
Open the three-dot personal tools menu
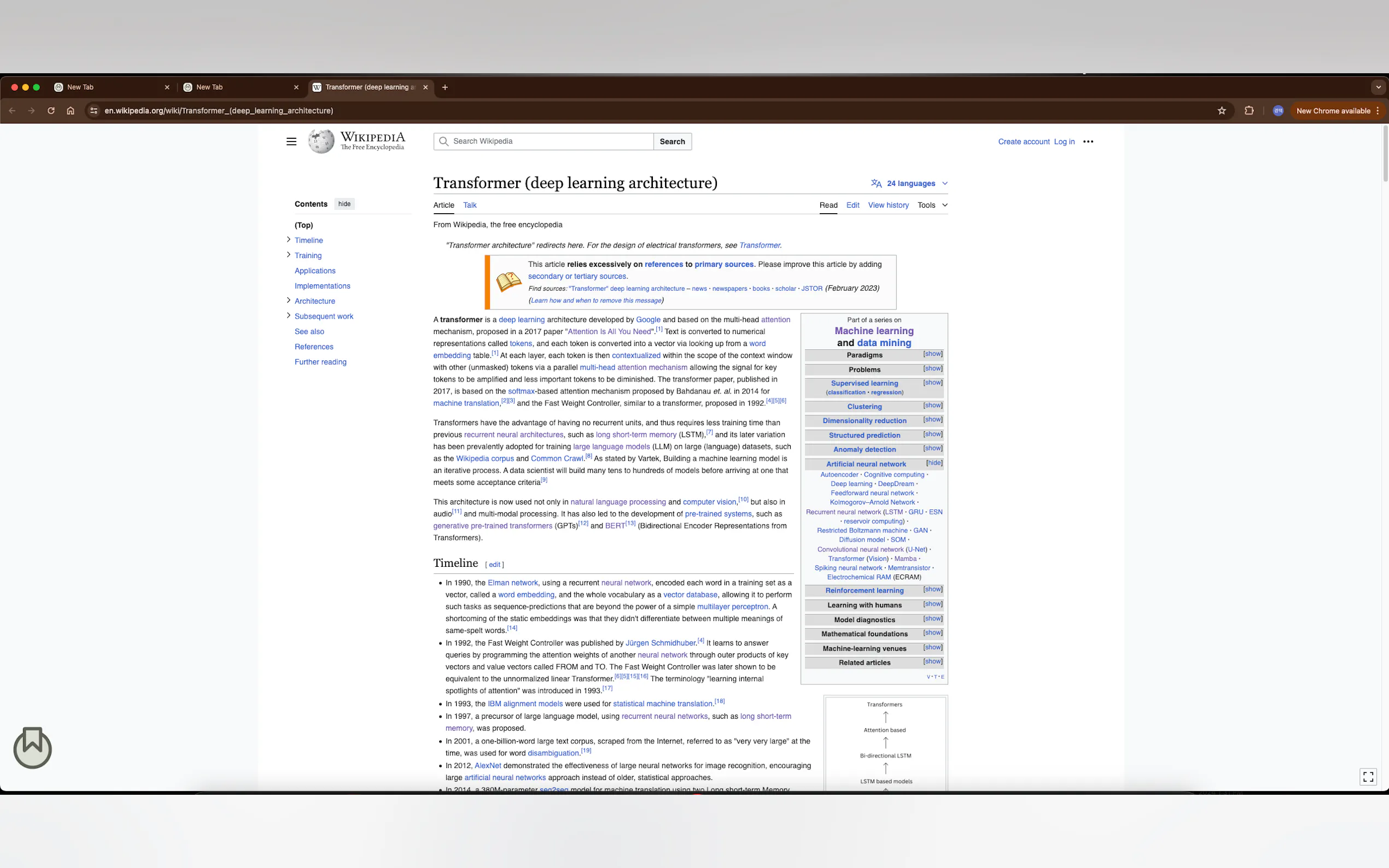pos(1088,142)
